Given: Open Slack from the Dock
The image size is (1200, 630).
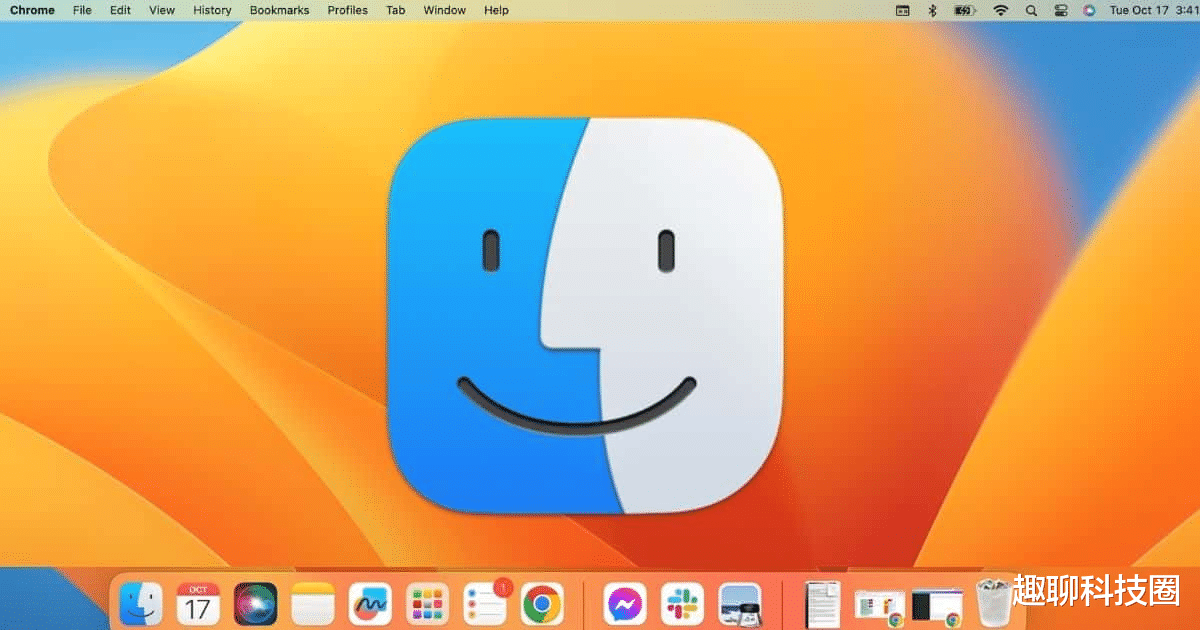Looking at the screenshot, I should [683, 604].
